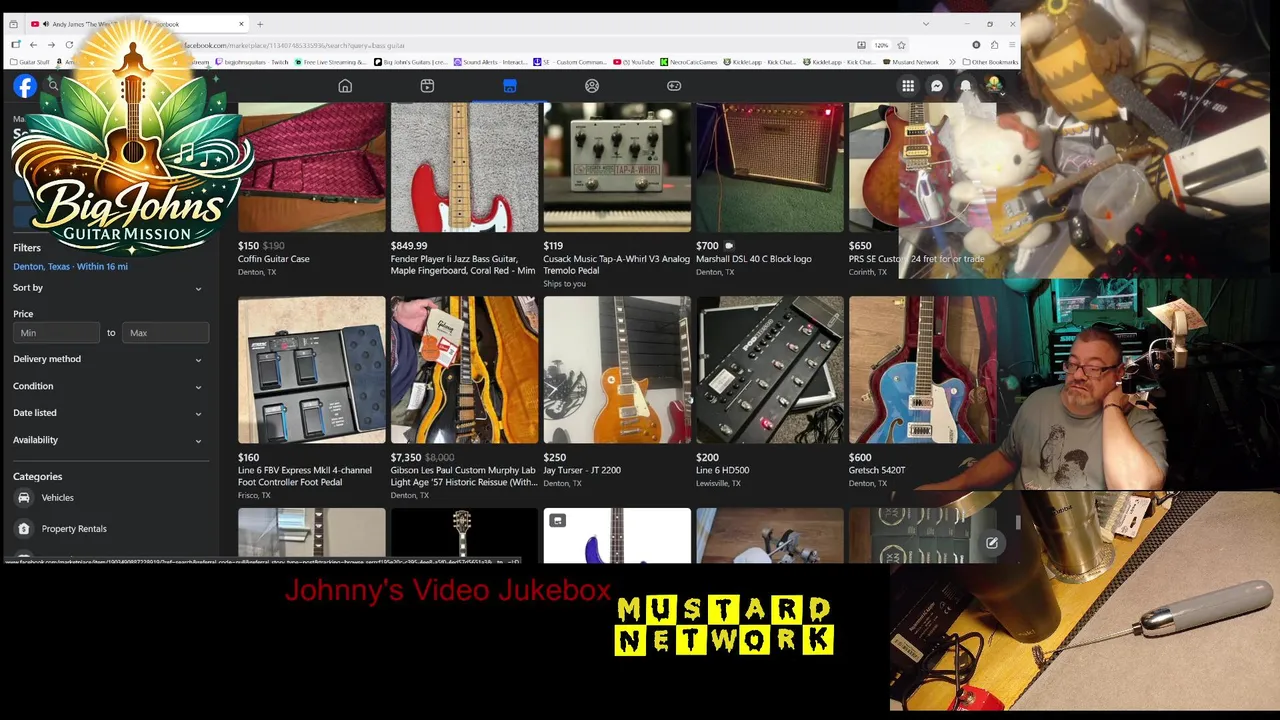Open the Jay Turser JT 2200 guitar photo

pos(617,370)
